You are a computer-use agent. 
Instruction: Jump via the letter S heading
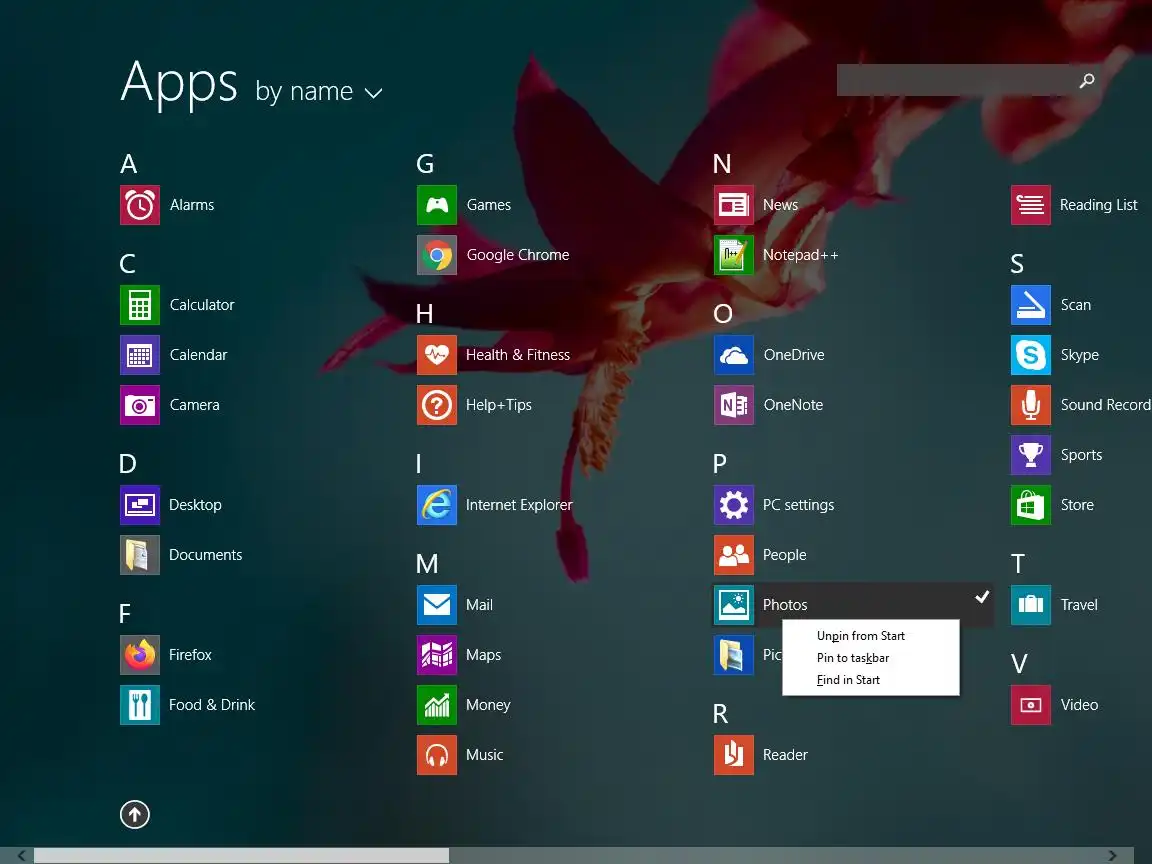pyautogui.click(x=1017, y=263)
